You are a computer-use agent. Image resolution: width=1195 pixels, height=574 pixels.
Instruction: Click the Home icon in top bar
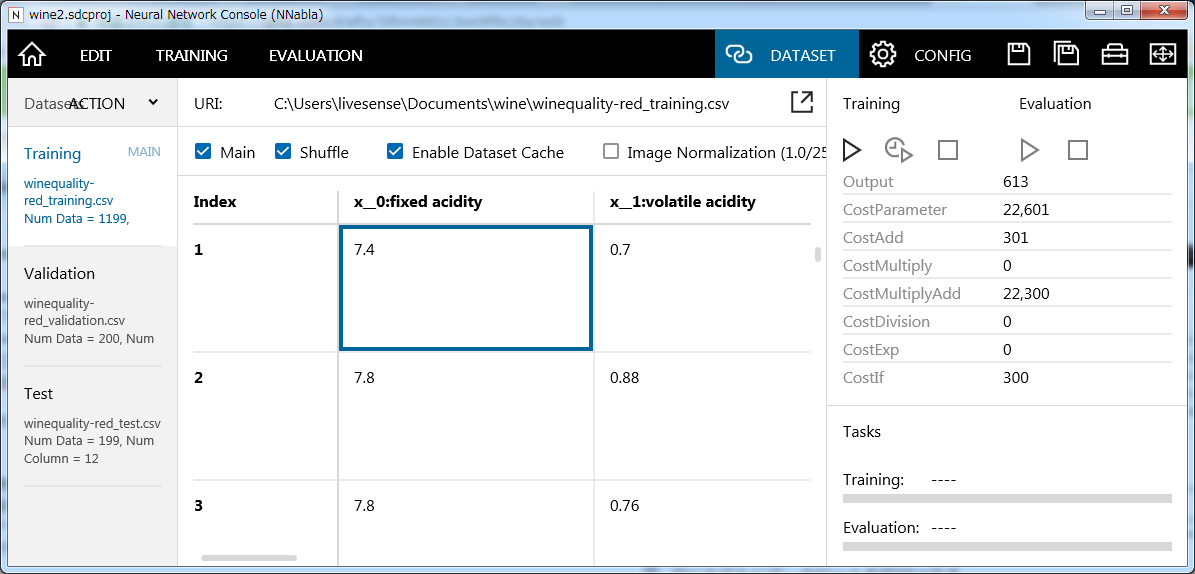click(32, 55)
